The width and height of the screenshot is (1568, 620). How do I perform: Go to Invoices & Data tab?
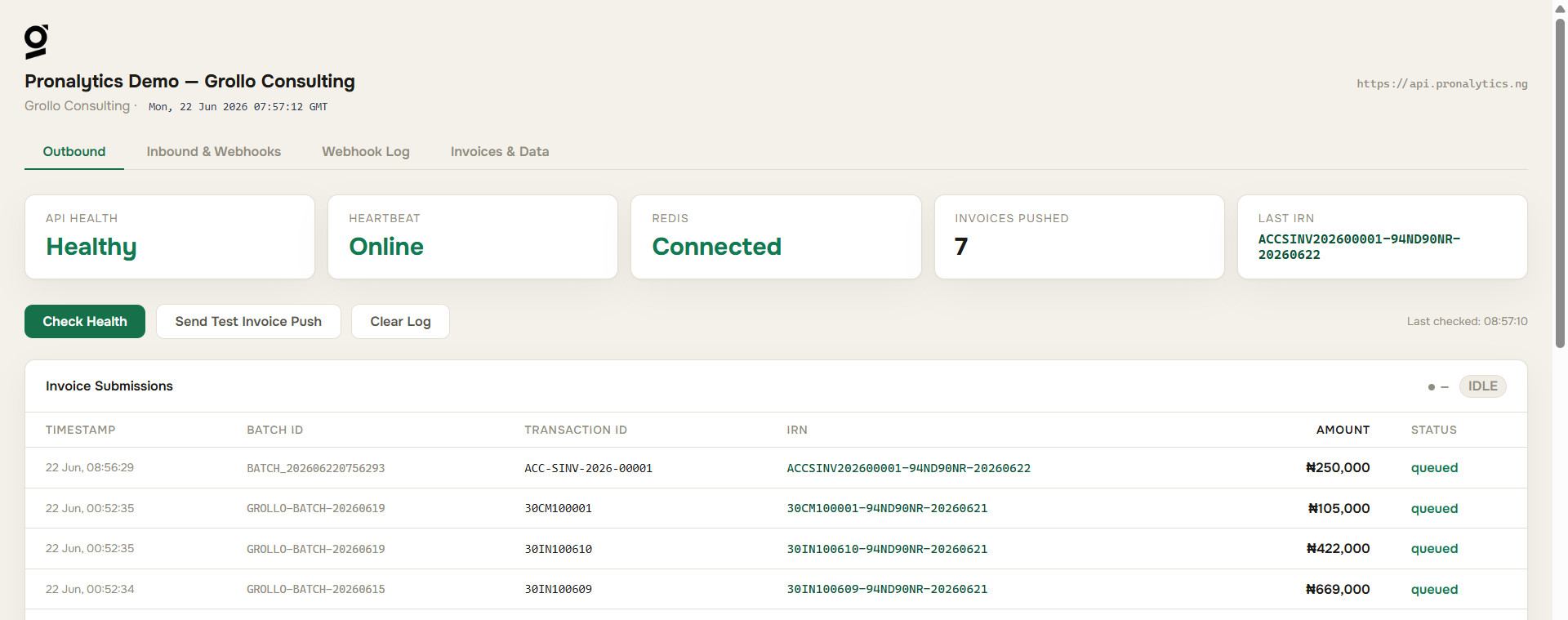tap(500, 152)
